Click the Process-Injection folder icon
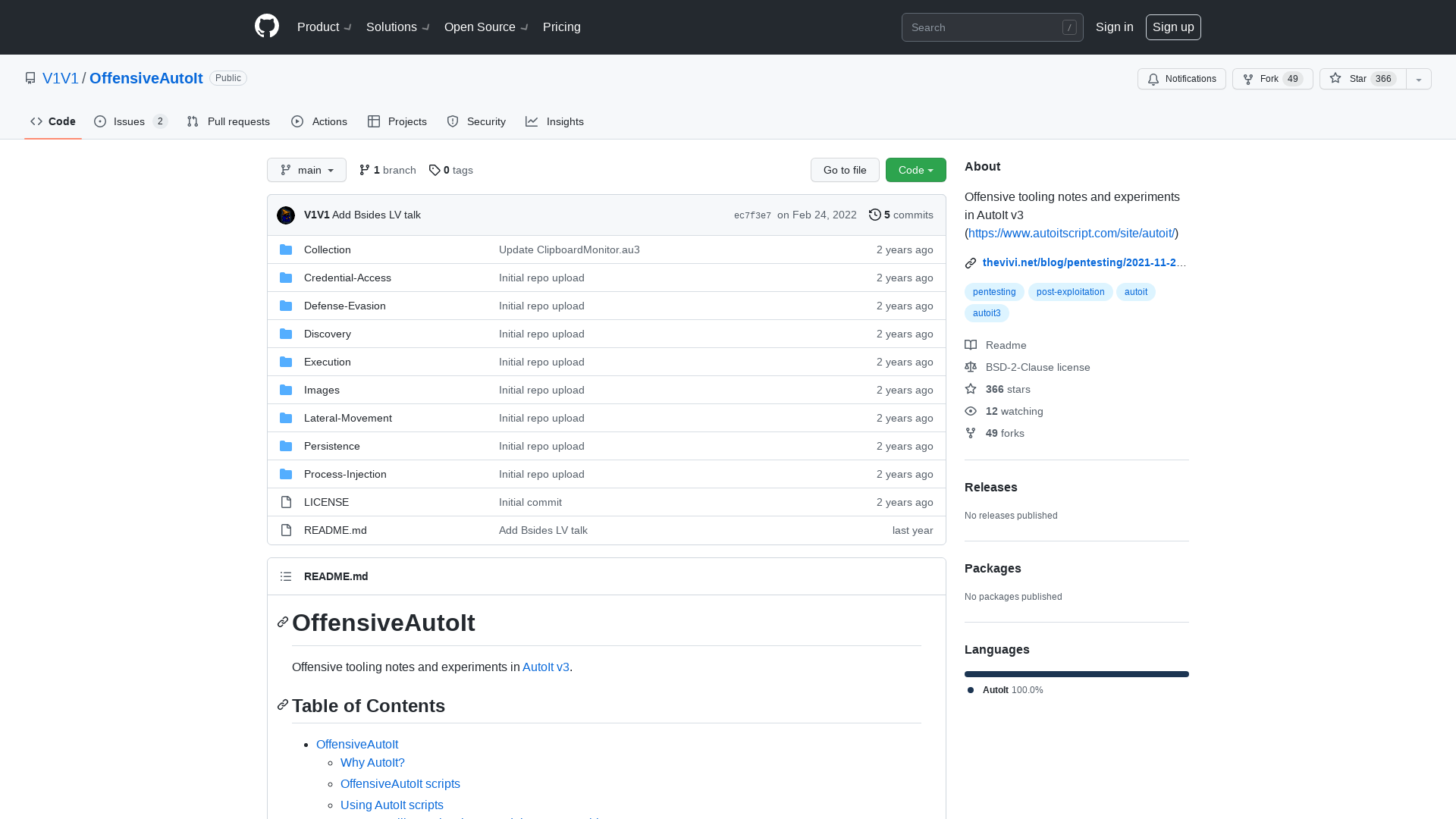Viewport: 1456px width, 819px height. pyautogui.click(x=286, y=474)
